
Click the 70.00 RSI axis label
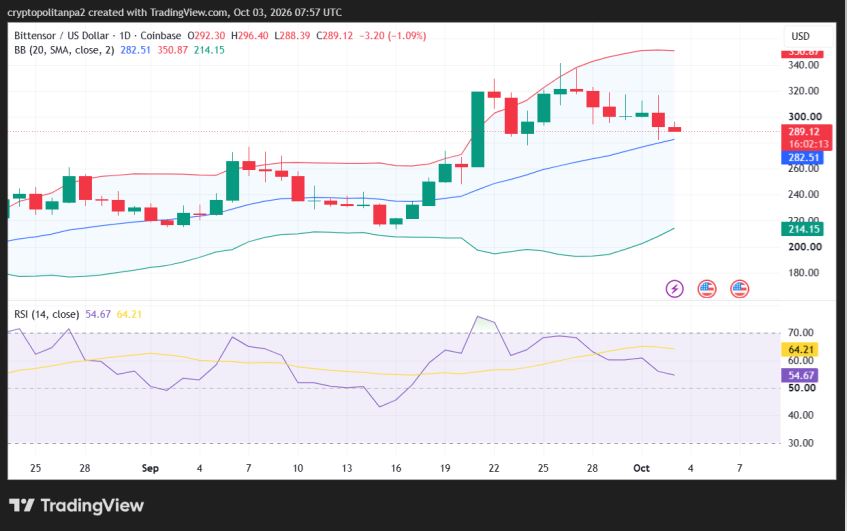pyautogui.click(x=801, y=333)
